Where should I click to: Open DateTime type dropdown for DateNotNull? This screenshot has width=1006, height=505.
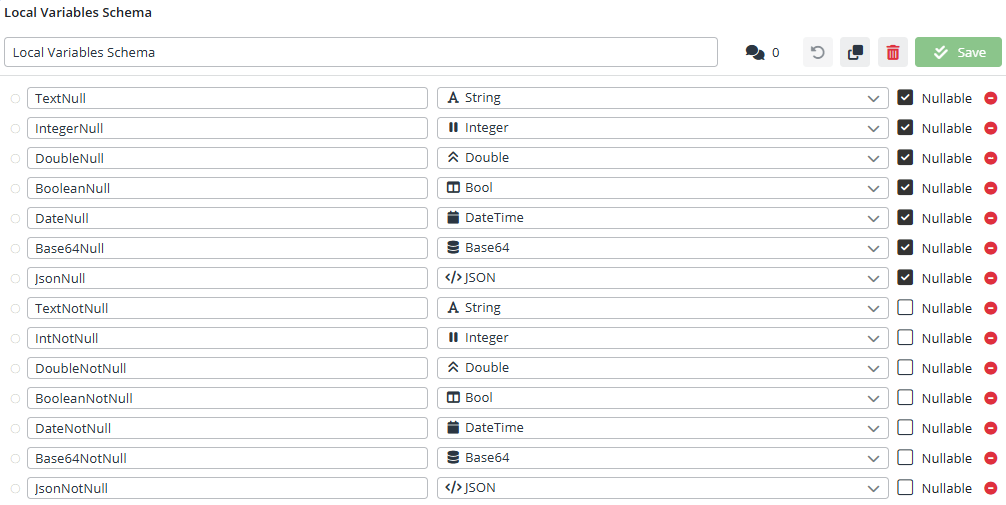coord(662,428)
